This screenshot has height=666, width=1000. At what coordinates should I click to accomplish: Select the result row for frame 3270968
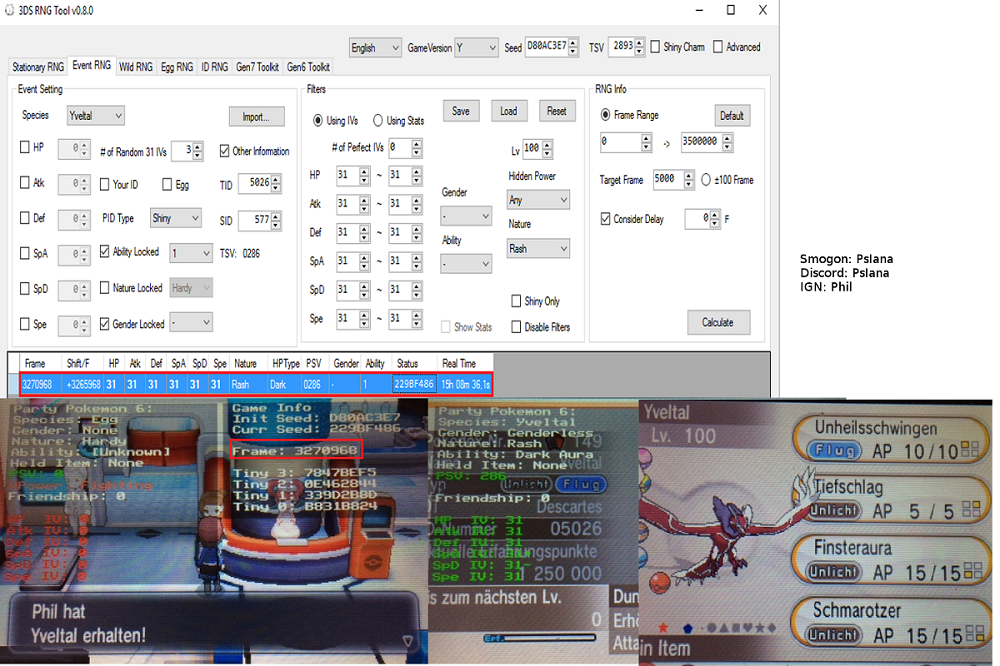click(255, 384)
